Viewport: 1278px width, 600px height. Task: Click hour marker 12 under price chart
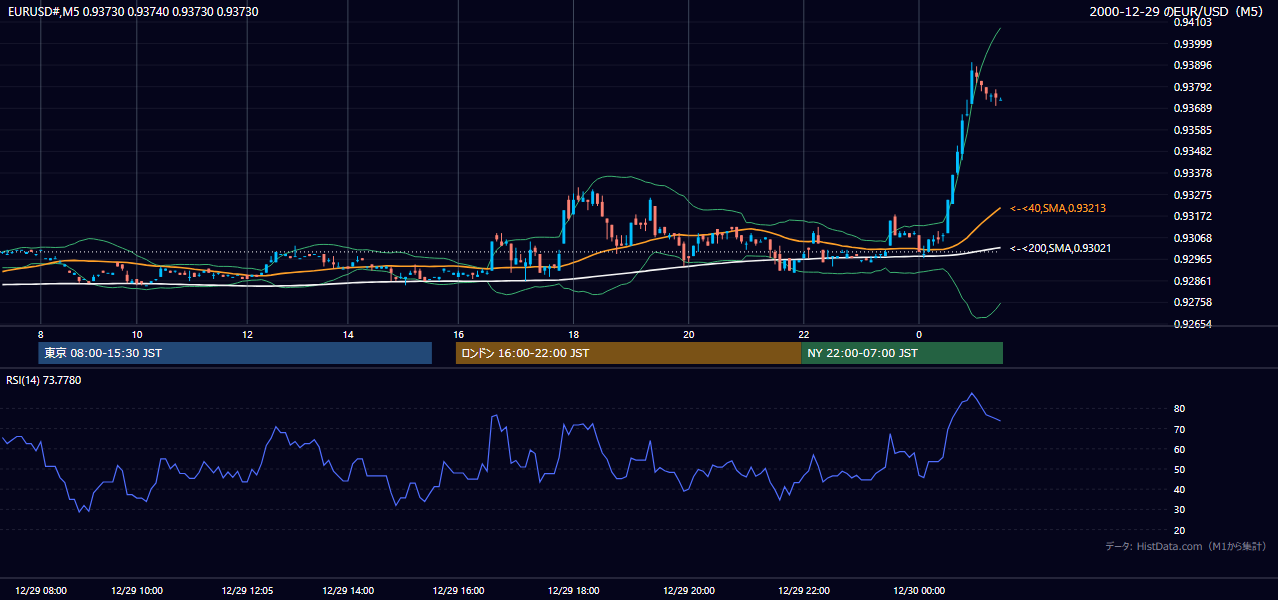pos(246,334)
